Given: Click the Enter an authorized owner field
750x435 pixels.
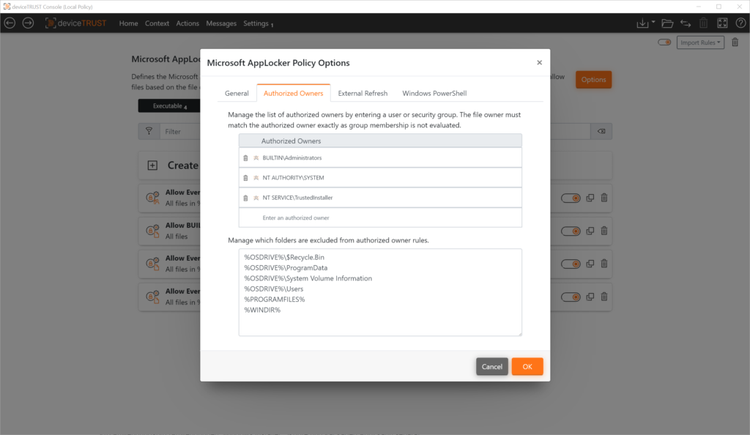Looking at the screenshot, I should coord(380,218).
